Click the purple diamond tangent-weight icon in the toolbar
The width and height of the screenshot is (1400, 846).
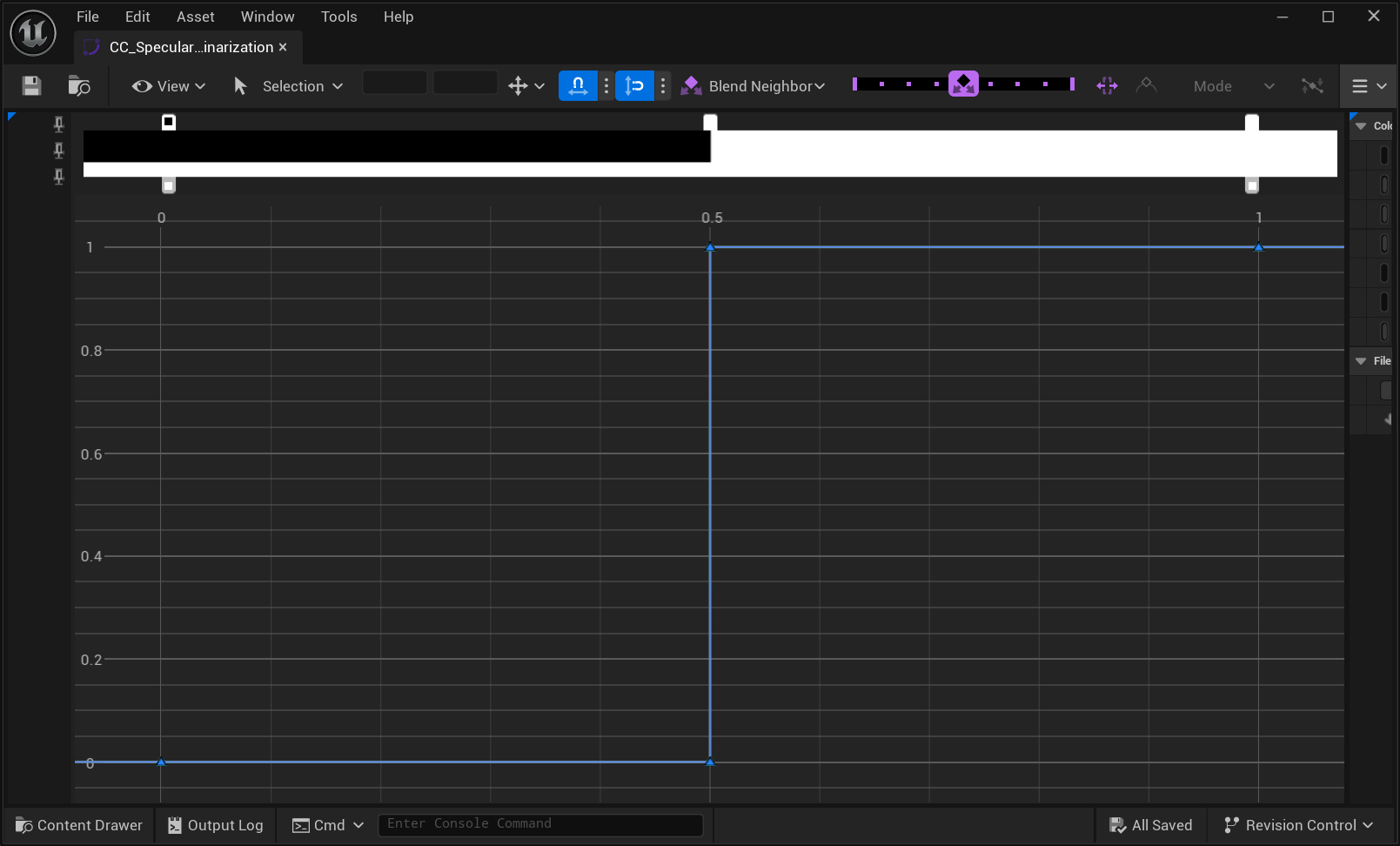click(x=963, y=84)
